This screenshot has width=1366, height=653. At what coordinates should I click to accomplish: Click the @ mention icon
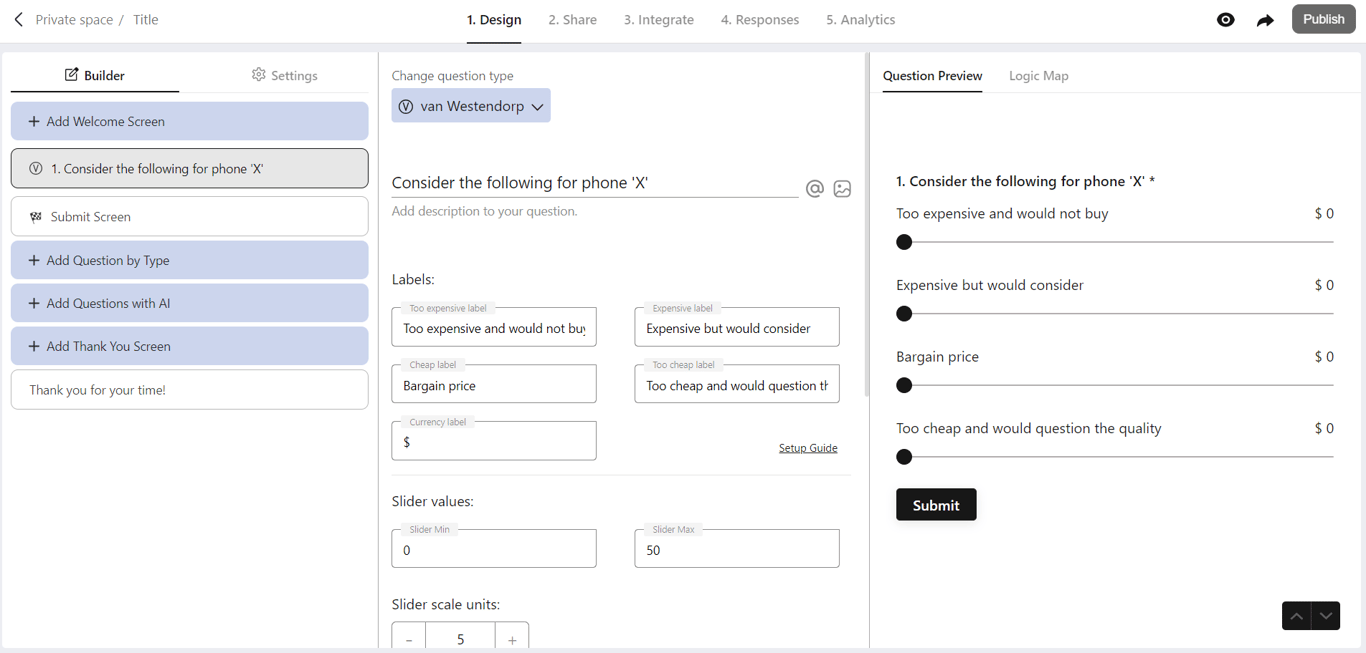(815, 188)
